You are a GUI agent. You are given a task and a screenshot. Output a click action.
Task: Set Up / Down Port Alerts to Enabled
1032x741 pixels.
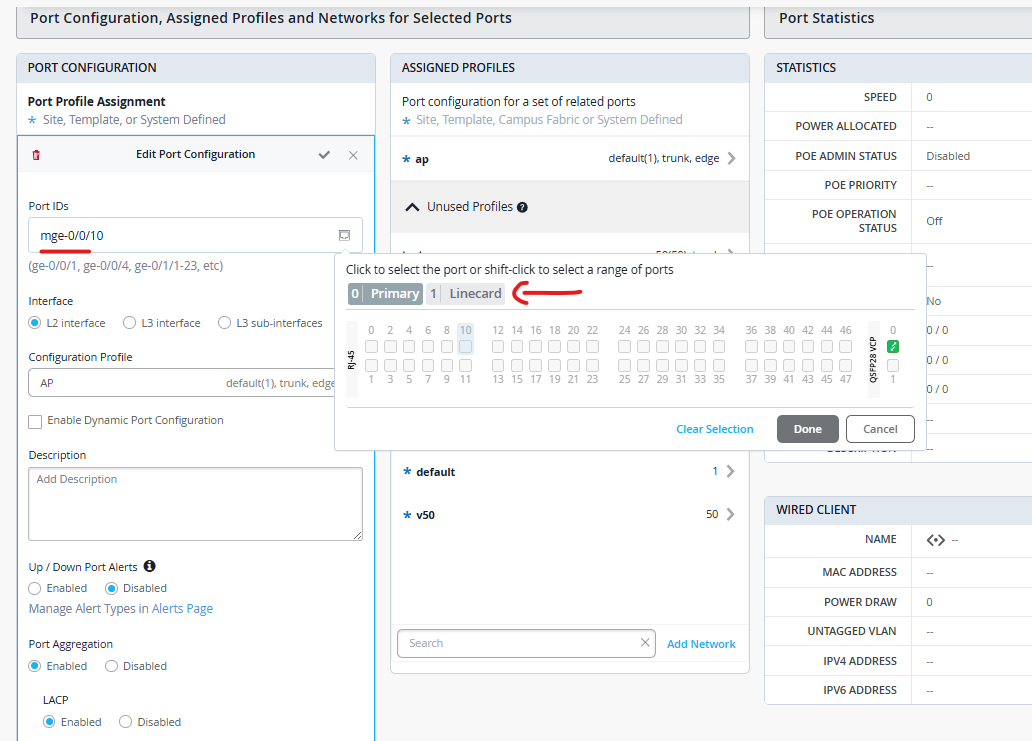click(35, 588)
